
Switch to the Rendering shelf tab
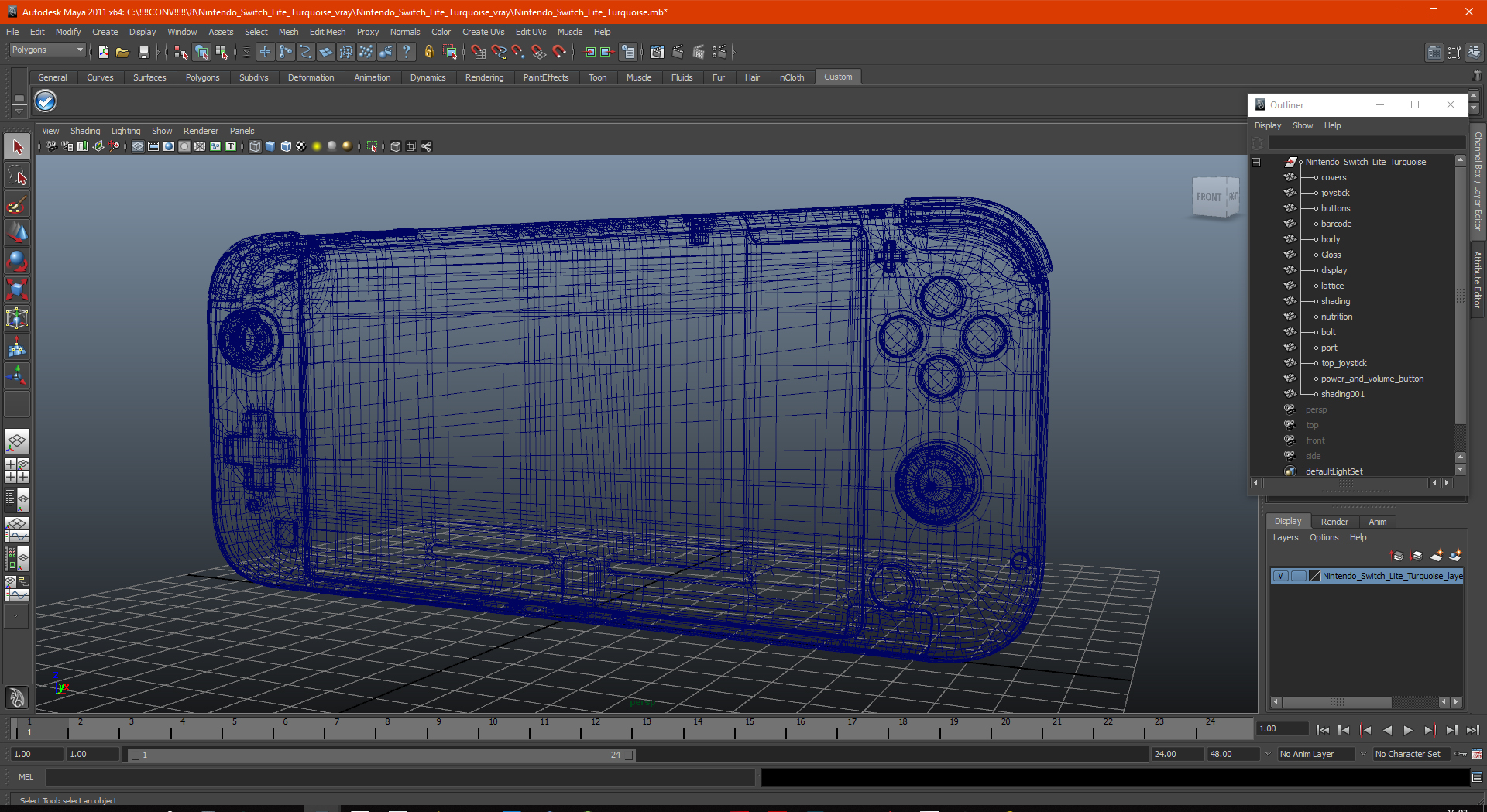point(484,77)
